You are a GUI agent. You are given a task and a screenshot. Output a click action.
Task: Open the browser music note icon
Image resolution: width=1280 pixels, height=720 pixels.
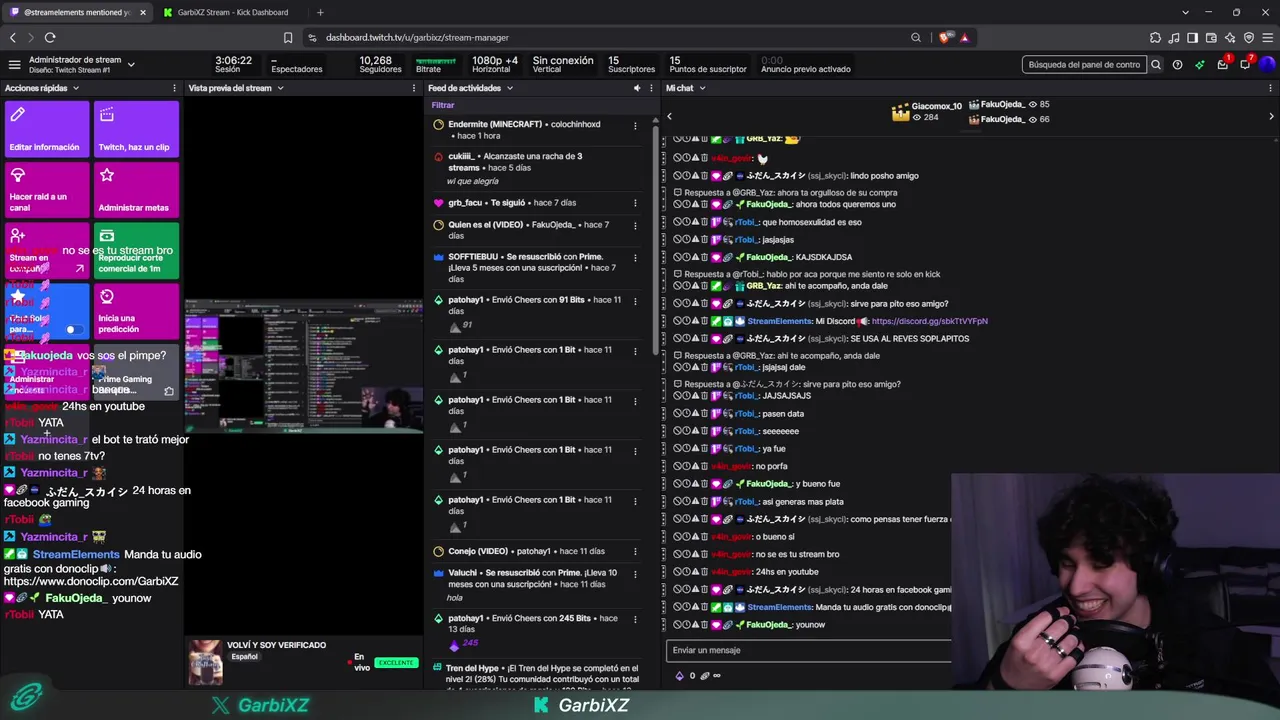tap(1175, 38)
